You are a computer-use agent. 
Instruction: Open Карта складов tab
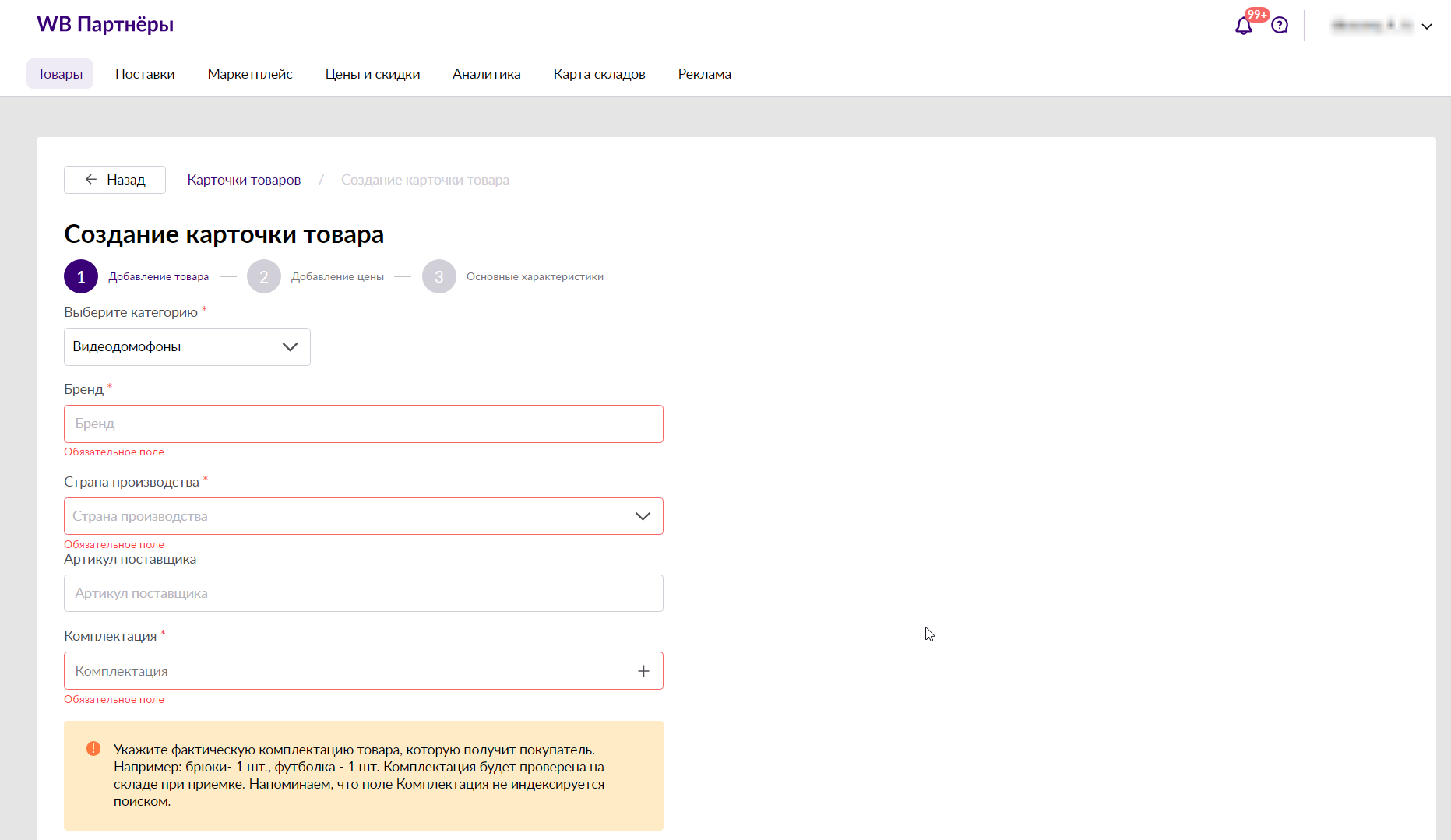click(x=599, y=74)
